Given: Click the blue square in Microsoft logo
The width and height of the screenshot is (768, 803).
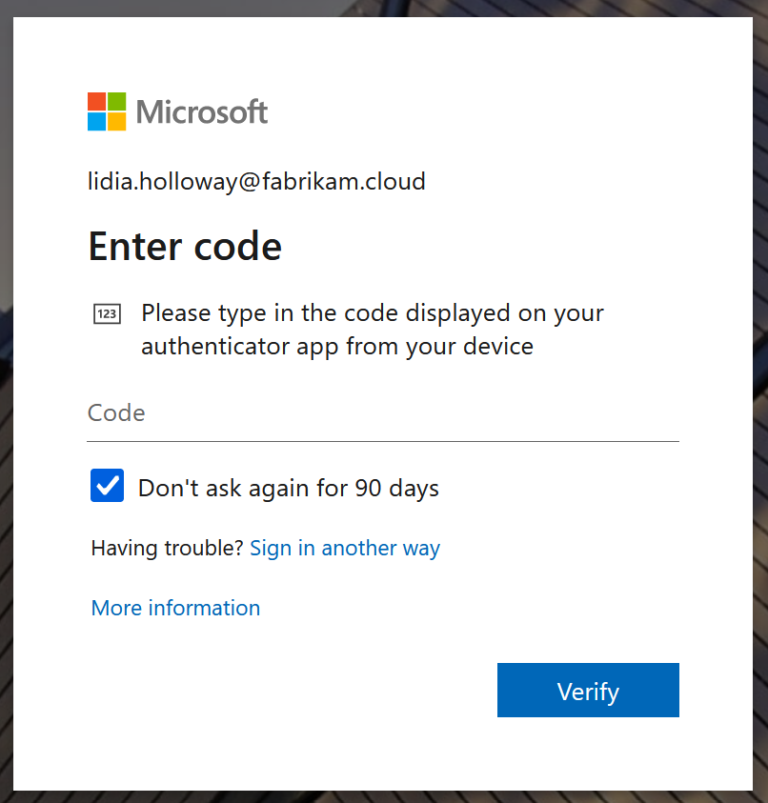Looking at the screenshot, I should click(97, 122).
